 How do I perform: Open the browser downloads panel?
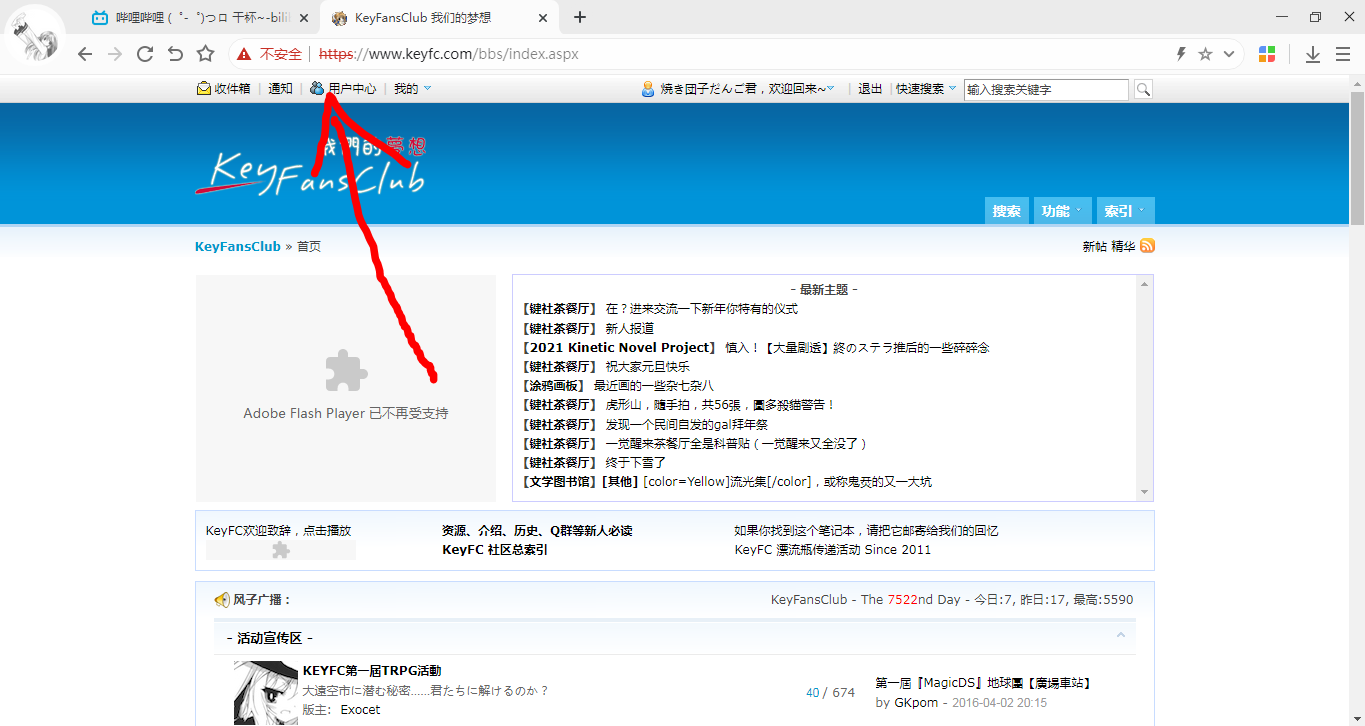coord(1313,54)
